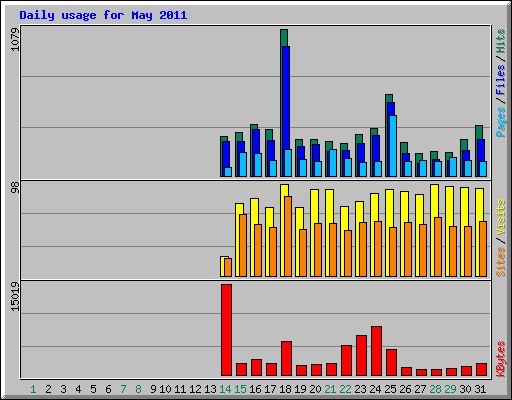
Task: Click the orange Sites bar for day 15
Action: pyautogui.click(x=243, y=245)
